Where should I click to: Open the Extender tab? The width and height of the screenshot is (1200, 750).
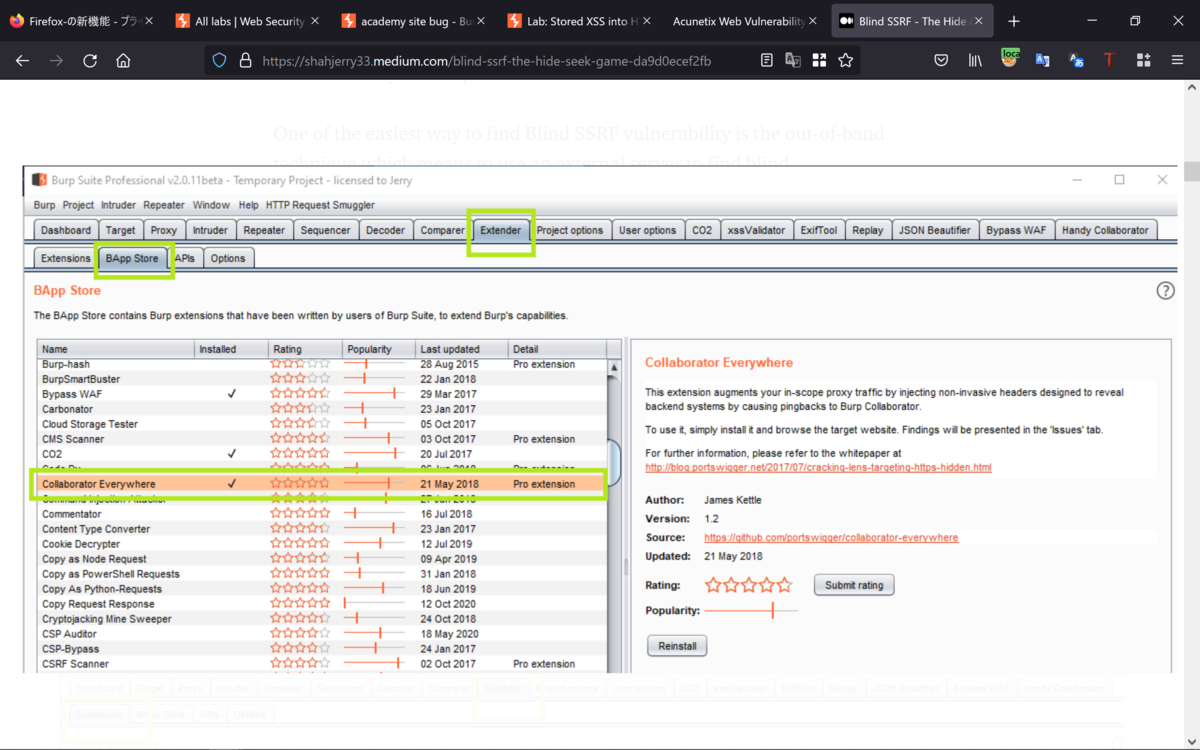[x=501, y=230]
